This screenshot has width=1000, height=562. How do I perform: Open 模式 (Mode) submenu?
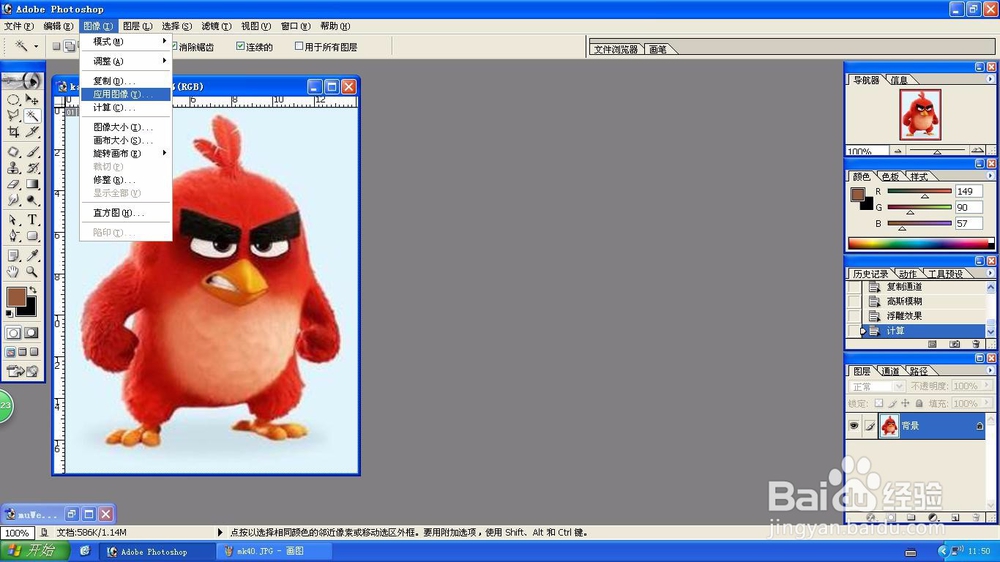point(126,41)
